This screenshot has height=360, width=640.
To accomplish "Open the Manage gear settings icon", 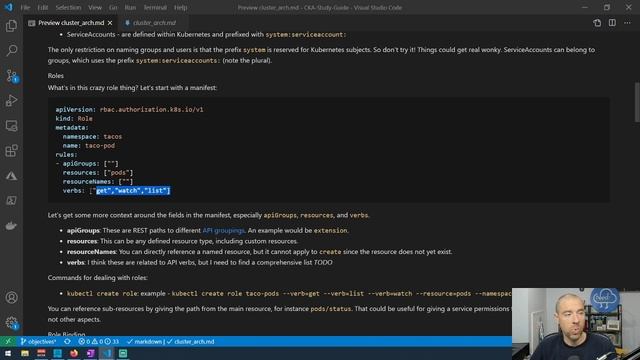I will tap(11, 322).
